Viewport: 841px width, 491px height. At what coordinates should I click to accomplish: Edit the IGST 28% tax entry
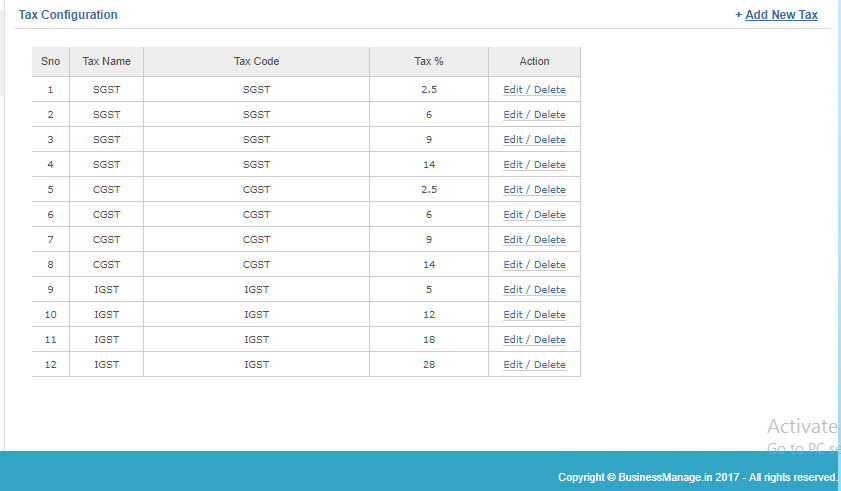513,365
